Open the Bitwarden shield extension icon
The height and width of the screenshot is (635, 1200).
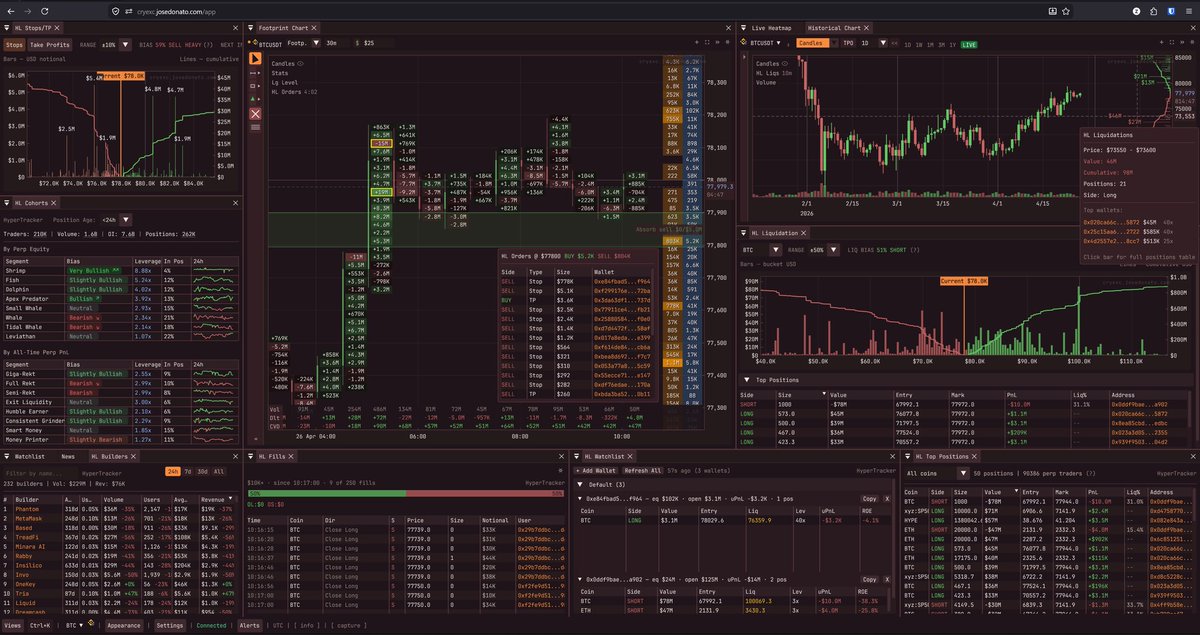point(1171,11)
